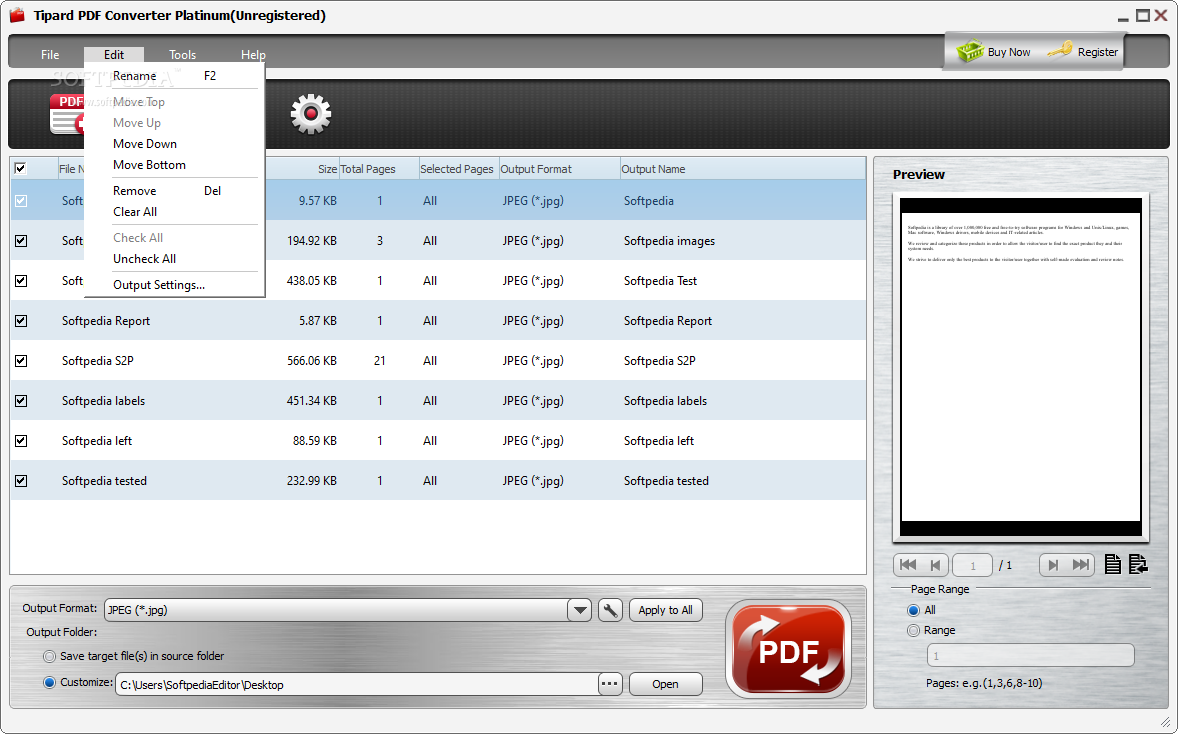The image size is (1178, 734).
Task: Open output format settings wrench icon
Action: [610, 610]
